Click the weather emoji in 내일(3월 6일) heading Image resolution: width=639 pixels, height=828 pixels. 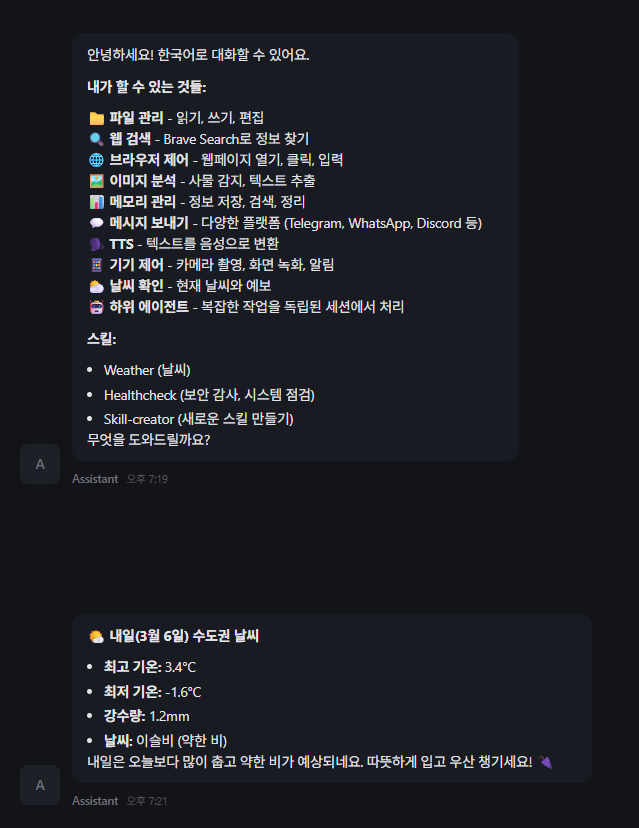(x=96, y=636)
